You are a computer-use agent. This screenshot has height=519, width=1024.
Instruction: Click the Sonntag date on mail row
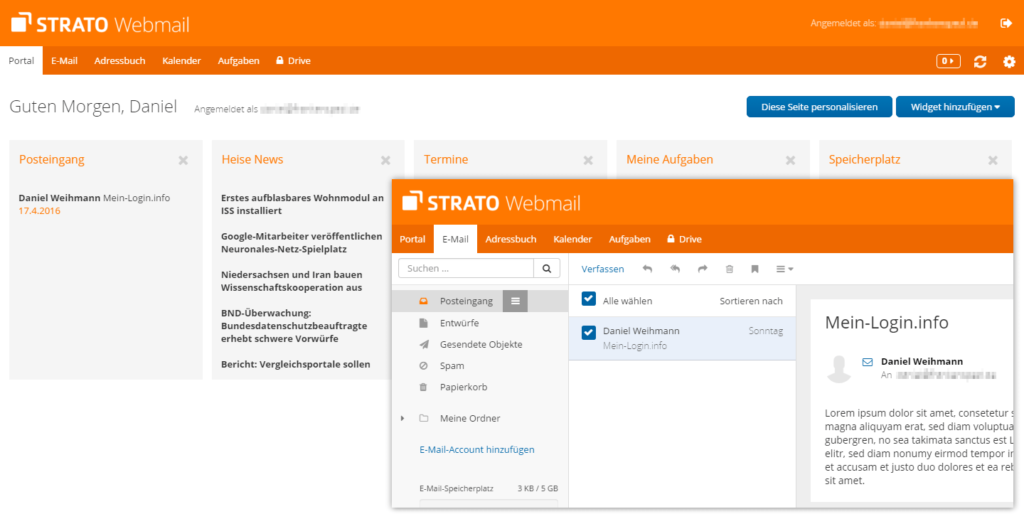[765, 332]
